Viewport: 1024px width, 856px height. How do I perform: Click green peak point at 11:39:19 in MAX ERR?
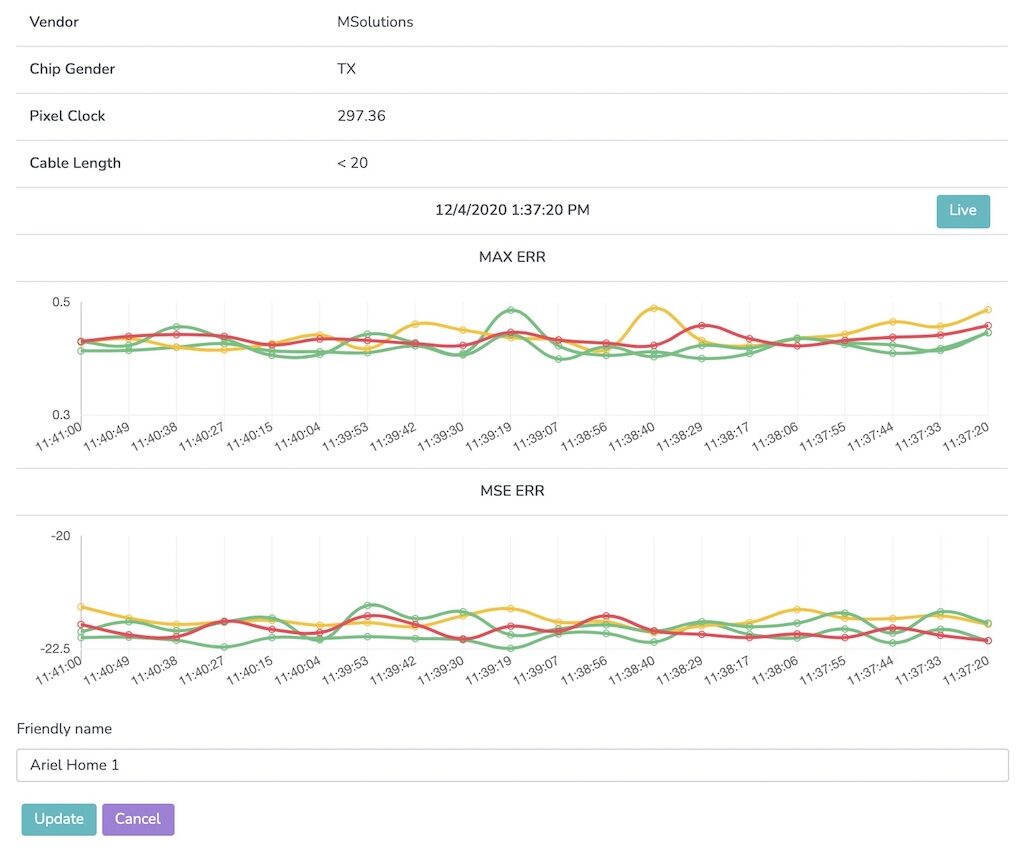(510, 310)
